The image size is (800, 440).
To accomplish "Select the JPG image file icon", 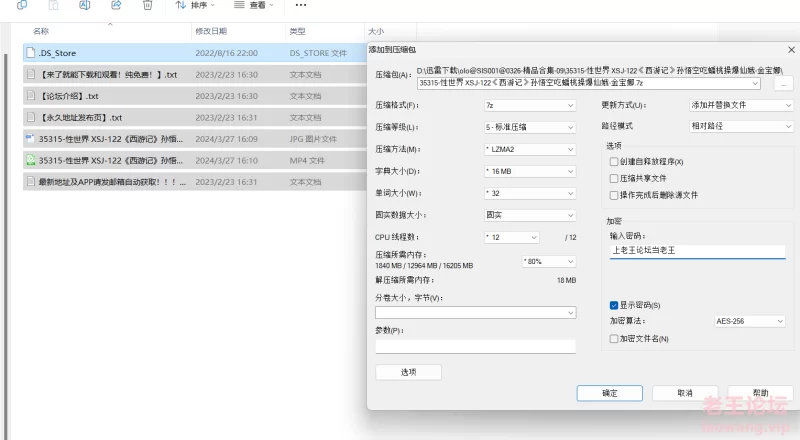I will (x=30, y=138).
